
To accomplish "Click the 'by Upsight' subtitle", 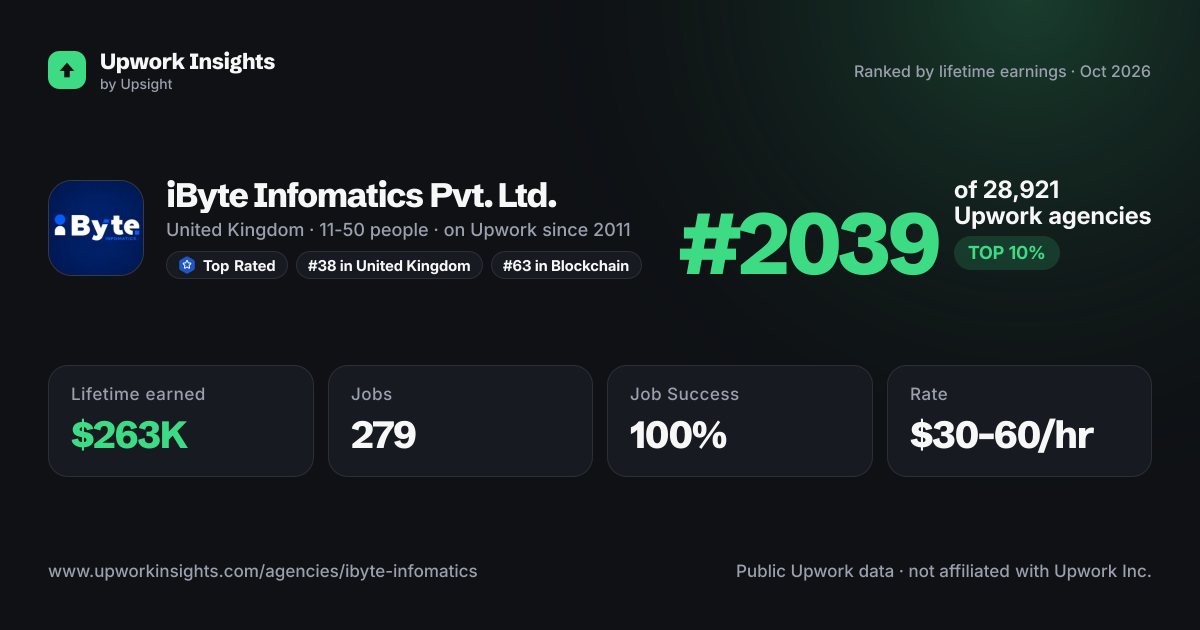I will (136, 85).
